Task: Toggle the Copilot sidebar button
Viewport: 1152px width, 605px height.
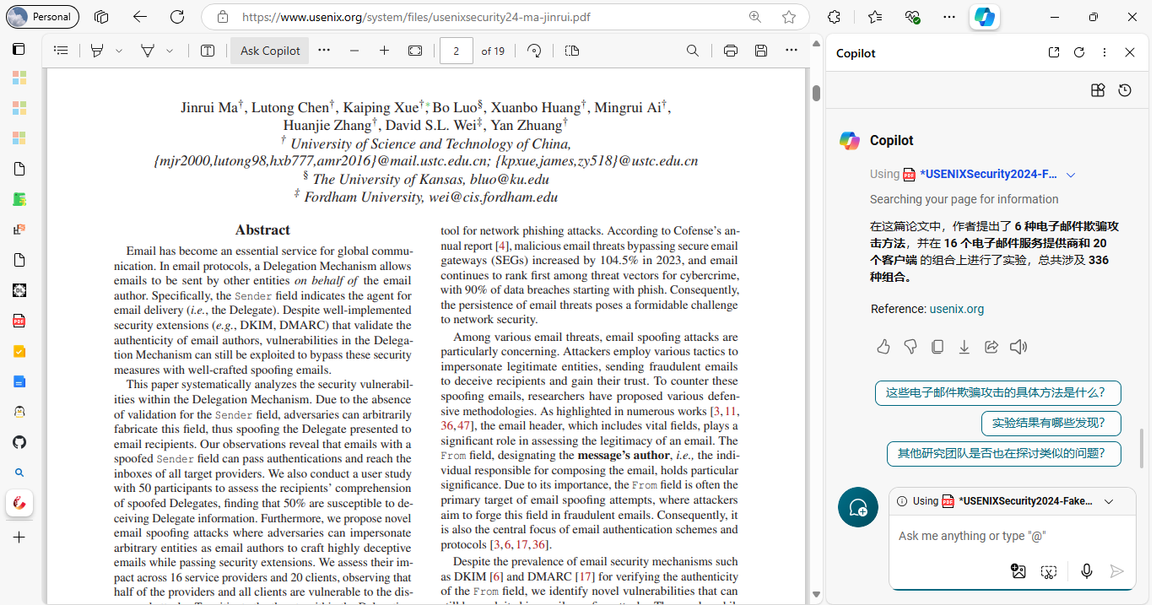Action: tap(984, 16)
